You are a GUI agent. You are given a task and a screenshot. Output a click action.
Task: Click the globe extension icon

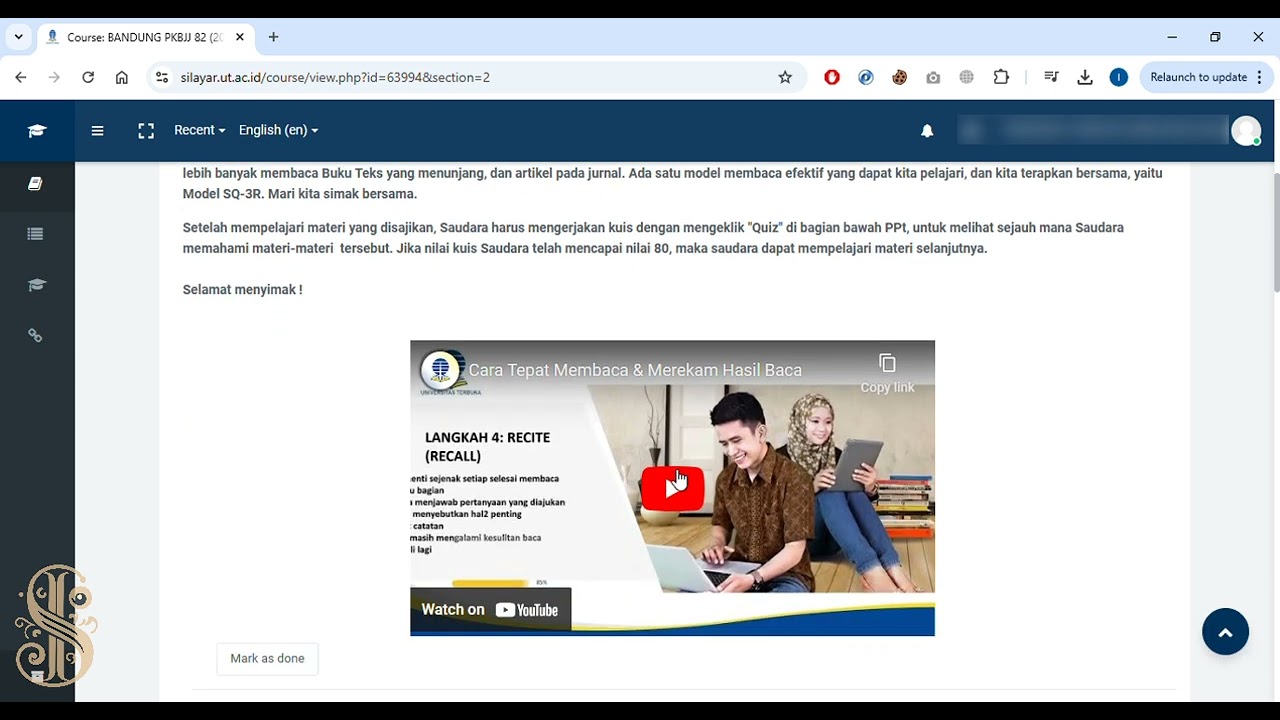tap(967, 77)
